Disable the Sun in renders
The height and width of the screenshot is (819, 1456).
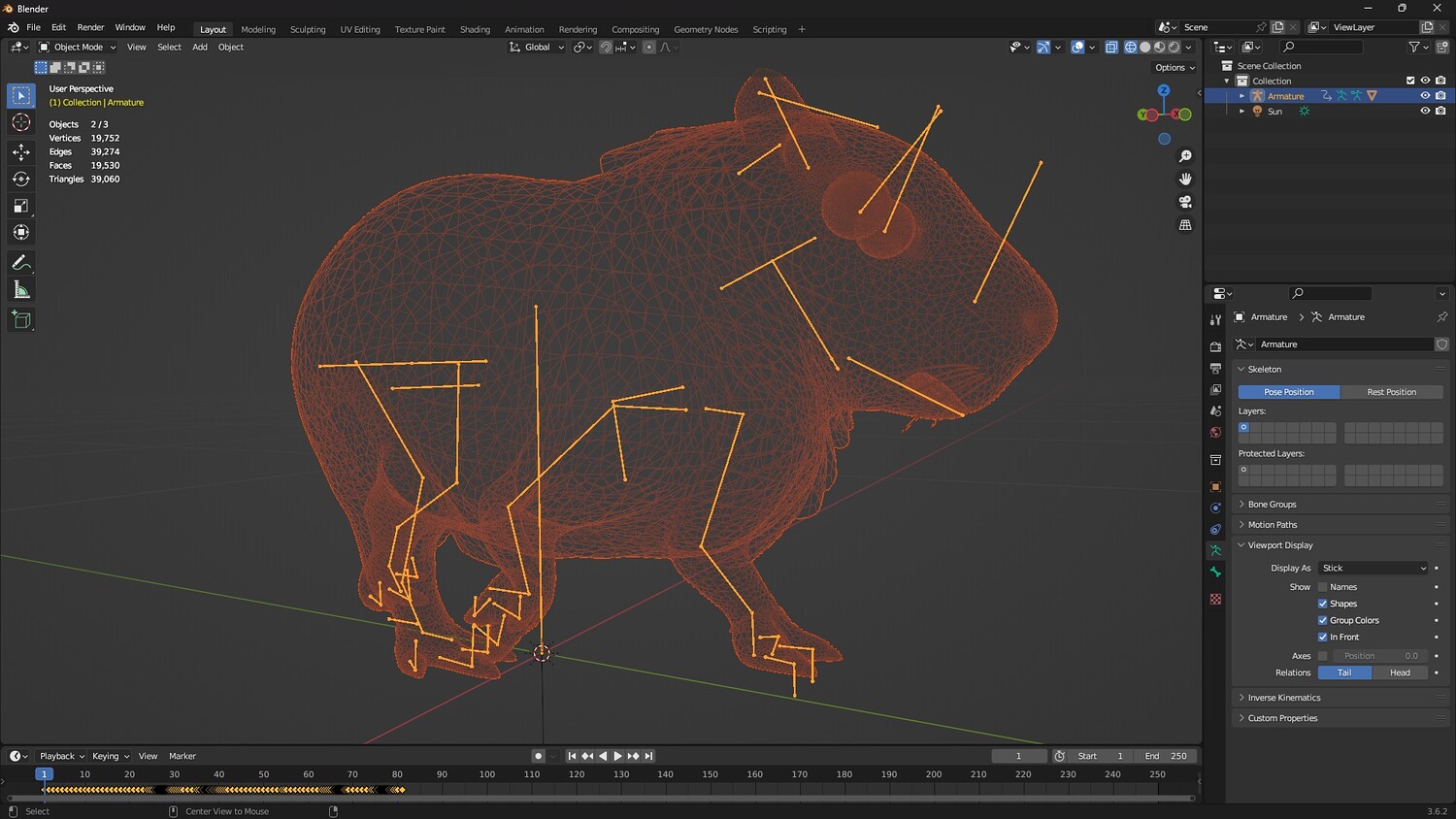pyautogui.click(x=1440, y=111)
